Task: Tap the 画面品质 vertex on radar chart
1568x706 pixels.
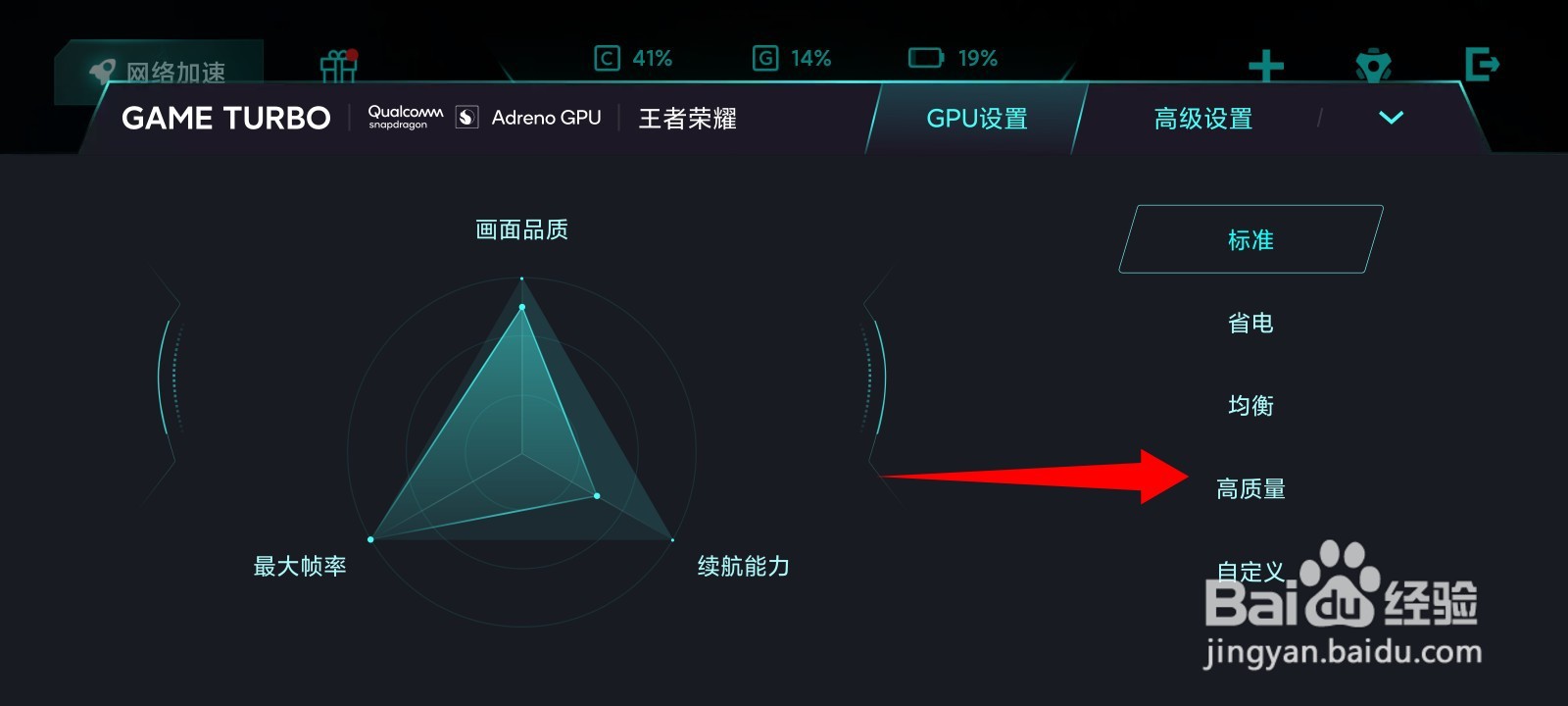Action: pyautogui.click(x=521, y=307)
